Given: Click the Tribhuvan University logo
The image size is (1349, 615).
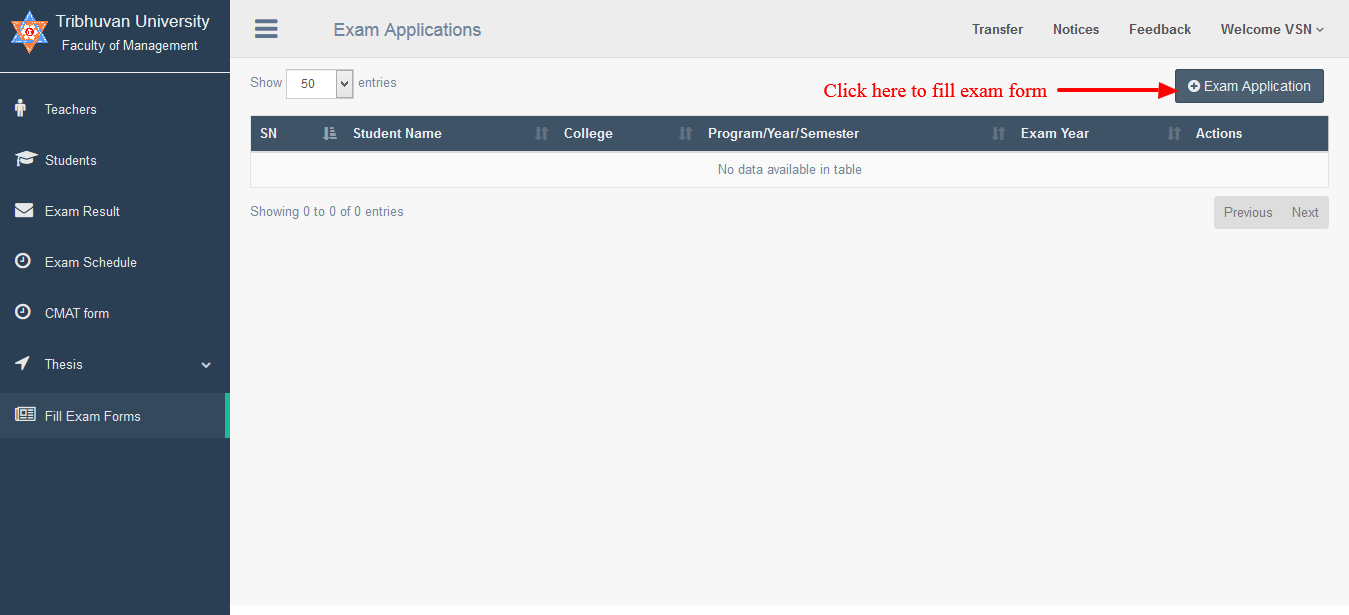Looking at the screenshot, I should coord(29,32).
